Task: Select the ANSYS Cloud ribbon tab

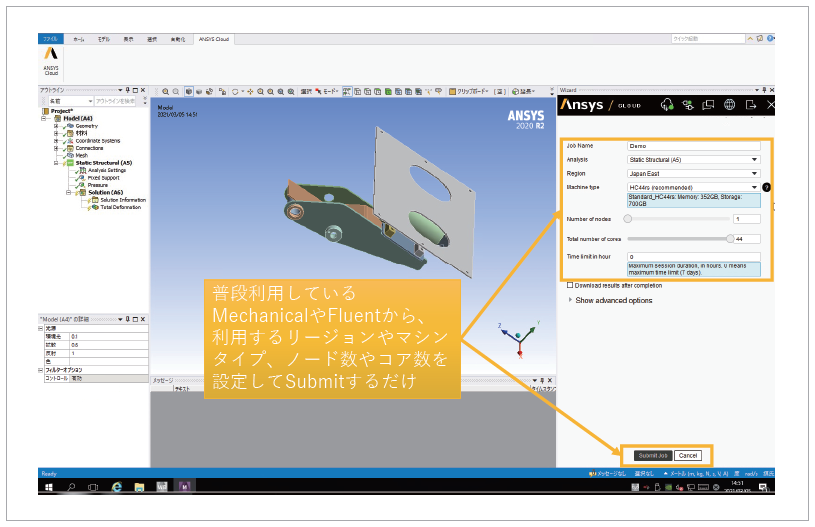Action: pos(214,39)
